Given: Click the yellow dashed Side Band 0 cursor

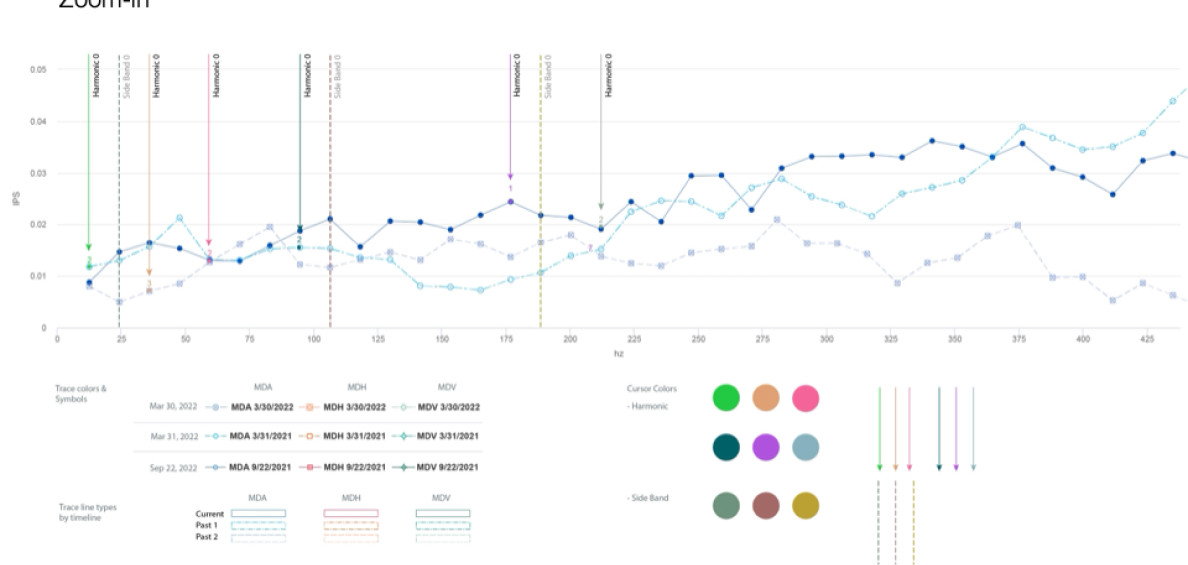Looking at the screenshot, I should (x=540, y=200).
